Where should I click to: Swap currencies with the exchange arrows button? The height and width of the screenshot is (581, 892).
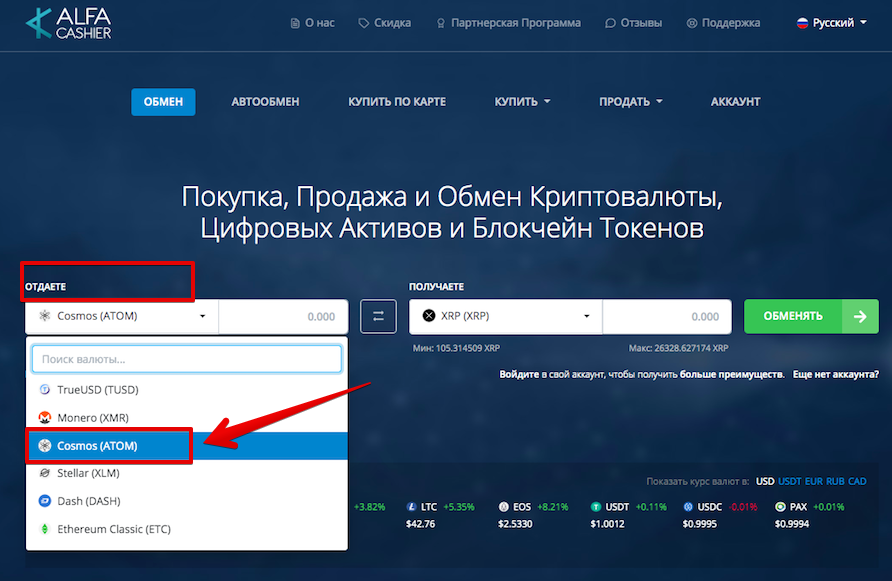coord(378,316)
